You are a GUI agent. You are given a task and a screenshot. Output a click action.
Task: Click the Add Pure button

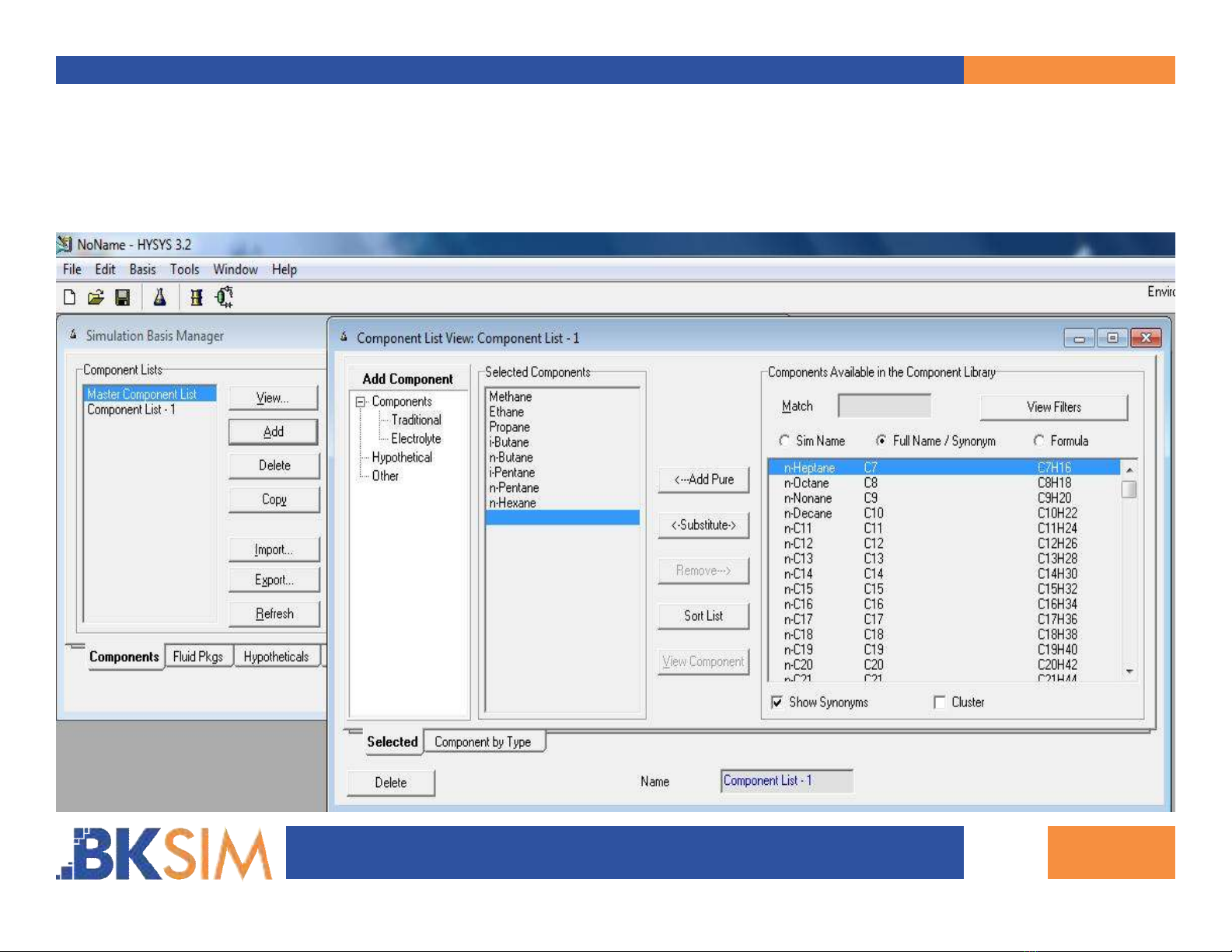(703, 479)
